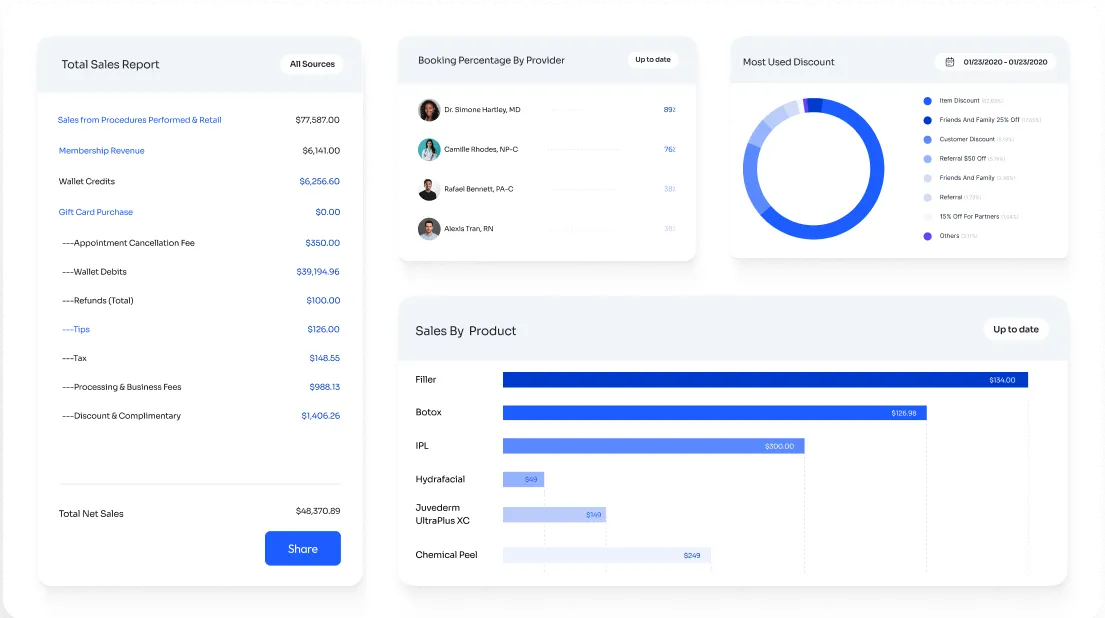The height and width of the screenshot is (618, 1105).
Task: Click the purple Others legend dot
Action: pos(928,236)
